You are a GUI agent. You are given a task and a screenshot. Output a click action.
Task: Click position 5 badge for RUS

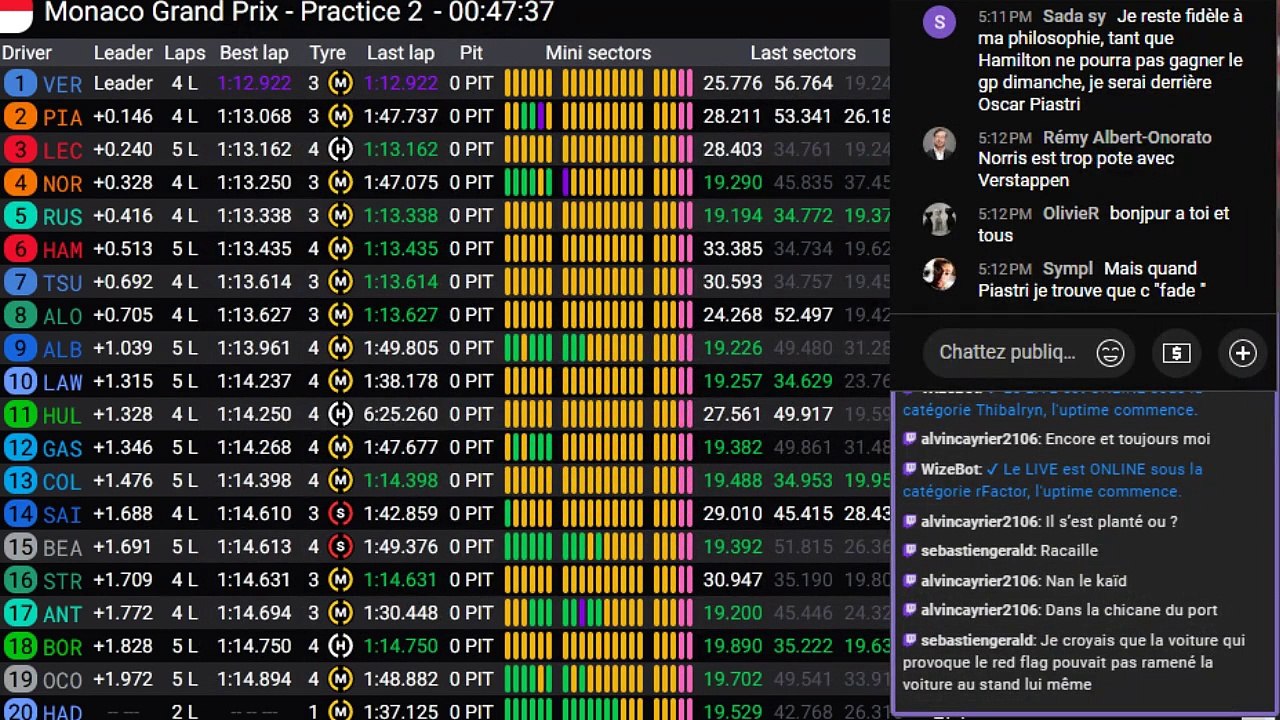tap(20, 215)
